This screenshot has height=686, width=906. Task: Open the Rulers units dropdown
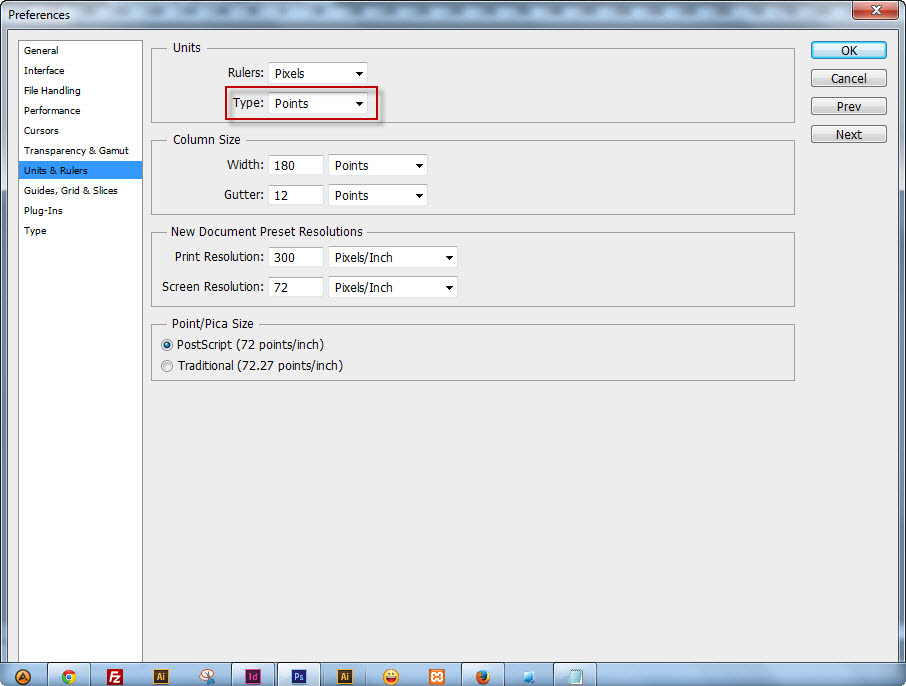coord(318,73)
